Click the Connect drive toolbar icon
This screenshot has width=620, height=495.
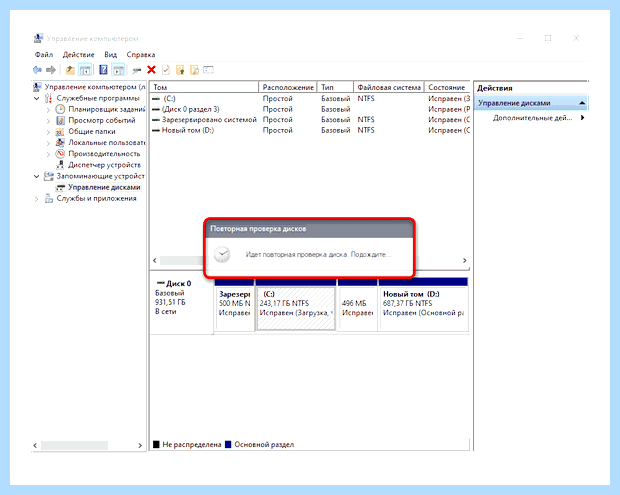[137, 70]
